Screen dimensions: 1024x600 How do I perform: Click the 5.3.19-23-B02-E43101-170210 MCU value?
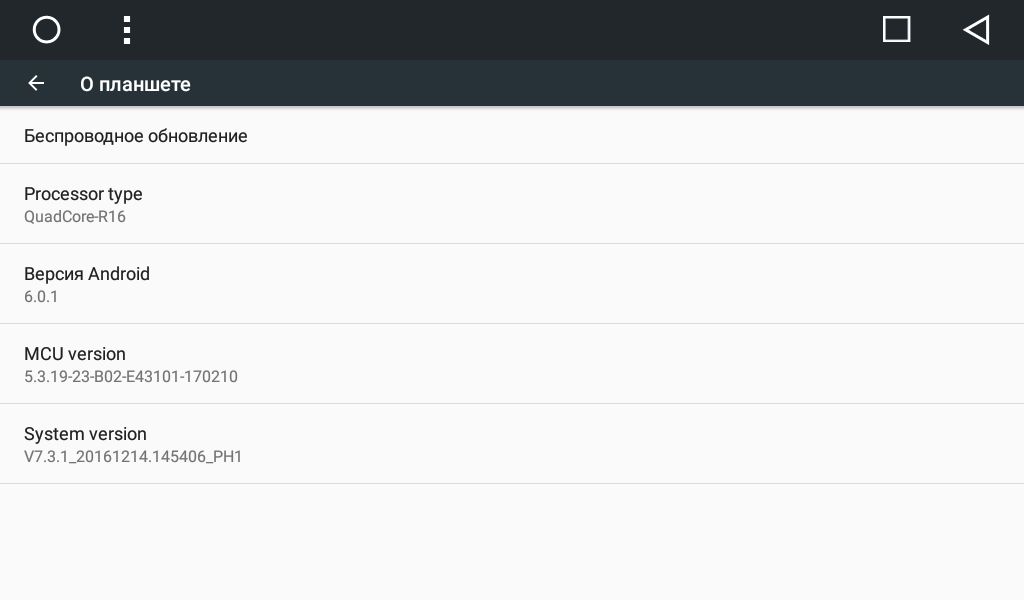pos(131,377)
